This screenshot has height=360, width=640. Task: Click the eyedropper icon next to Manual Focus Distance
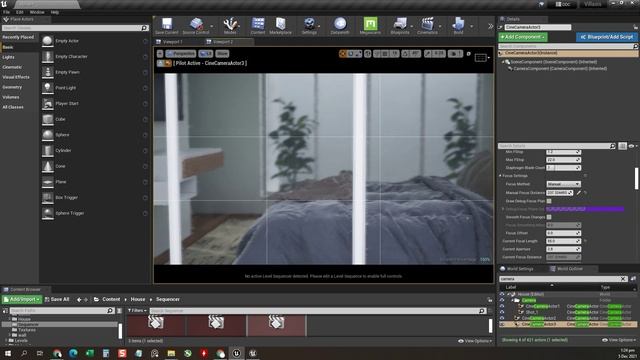[579, 193]
